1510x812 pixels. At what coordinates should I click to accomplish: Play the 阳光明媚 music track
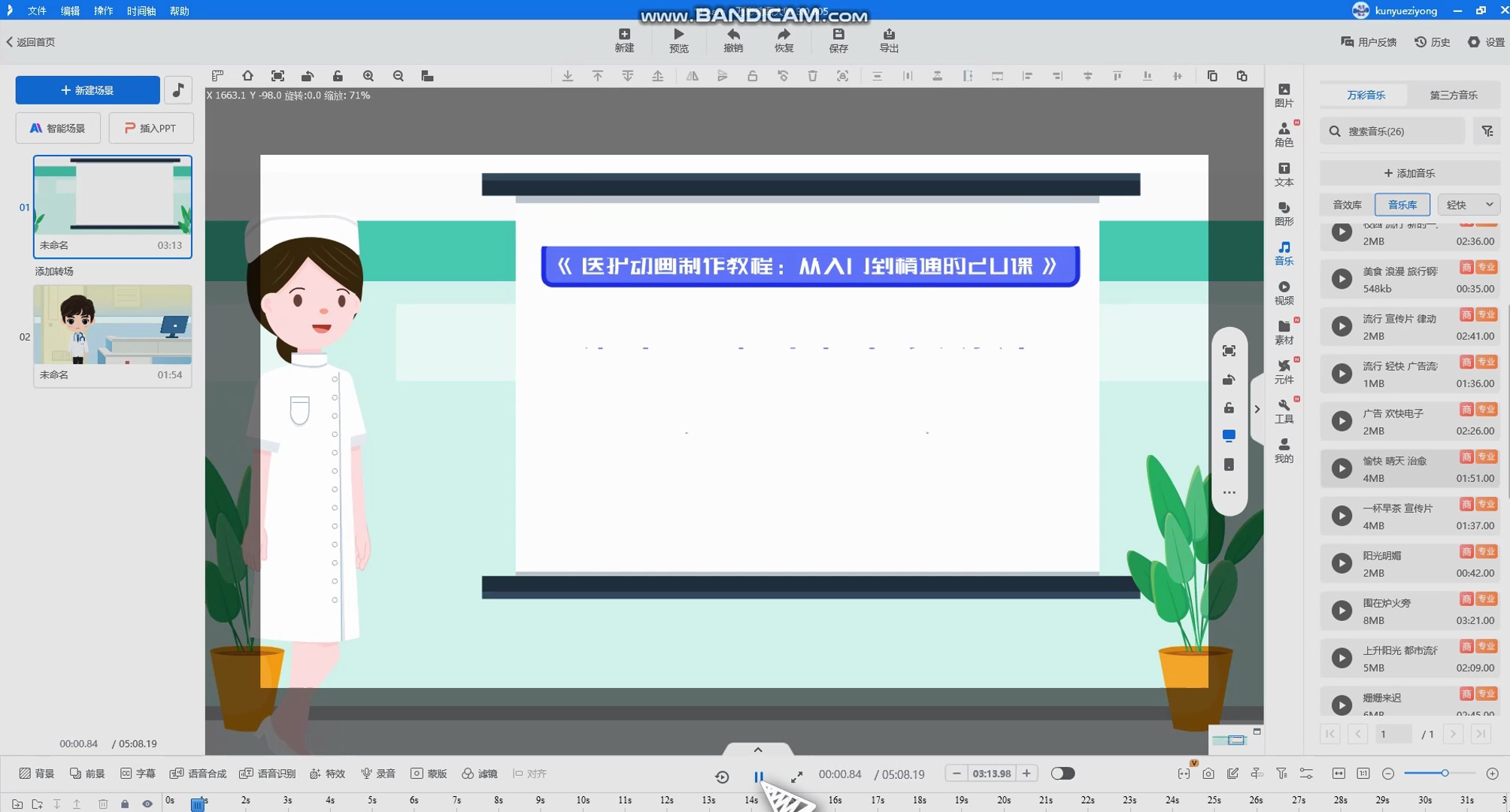pos(1342,563)
